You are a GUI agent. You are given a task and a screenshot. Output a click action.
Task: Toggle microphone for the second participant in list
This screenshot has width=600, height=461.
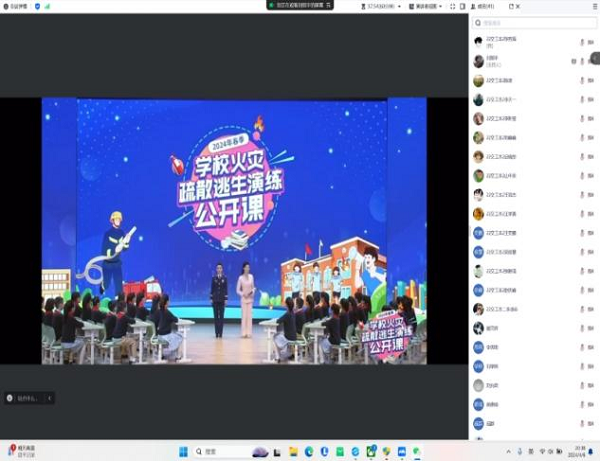582,61
